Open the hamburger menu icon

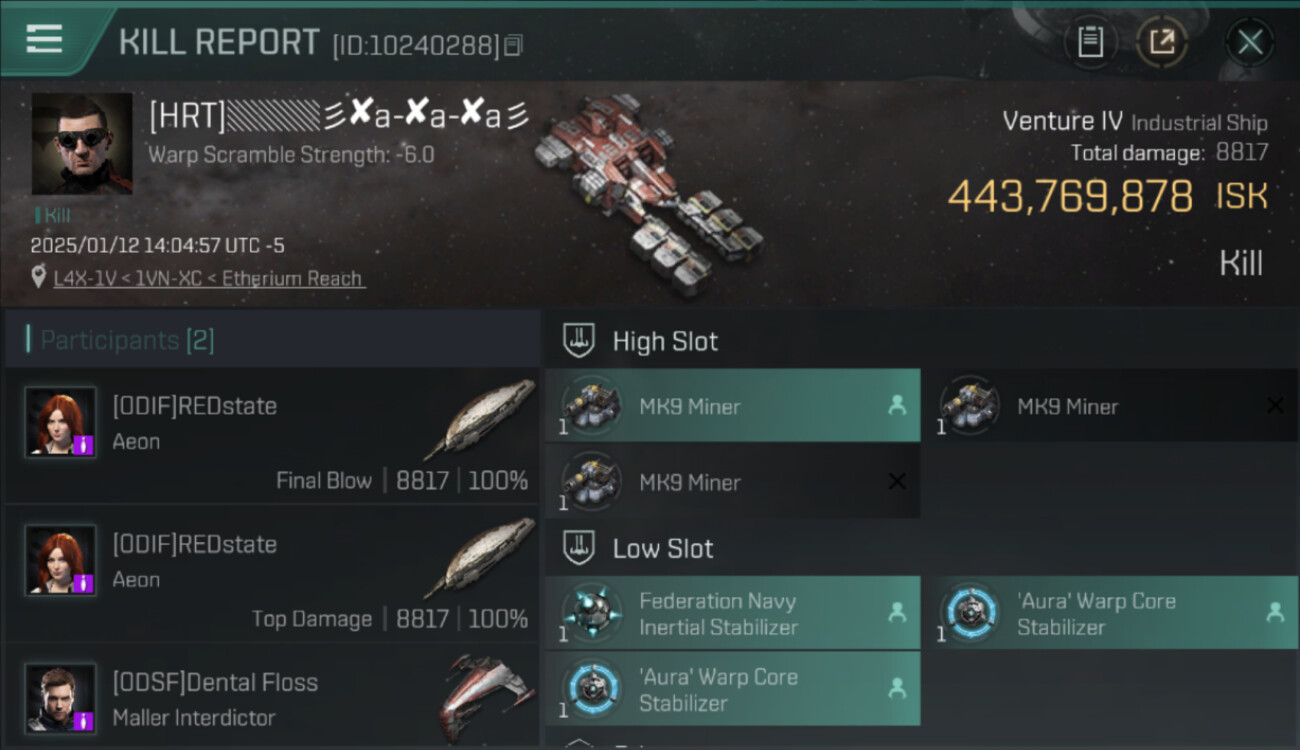click(44, 39)
